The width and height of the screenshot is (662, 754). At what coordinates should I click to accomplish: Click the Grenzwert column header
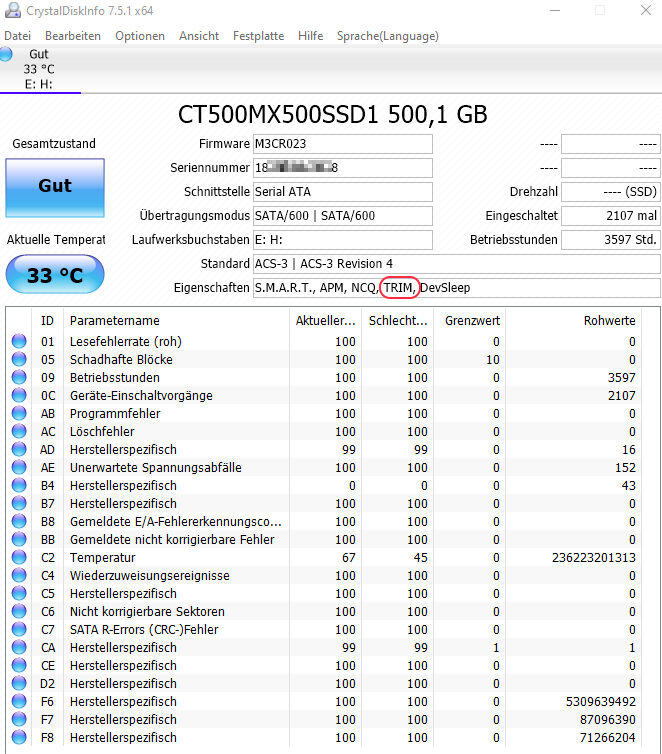(470, 321)
